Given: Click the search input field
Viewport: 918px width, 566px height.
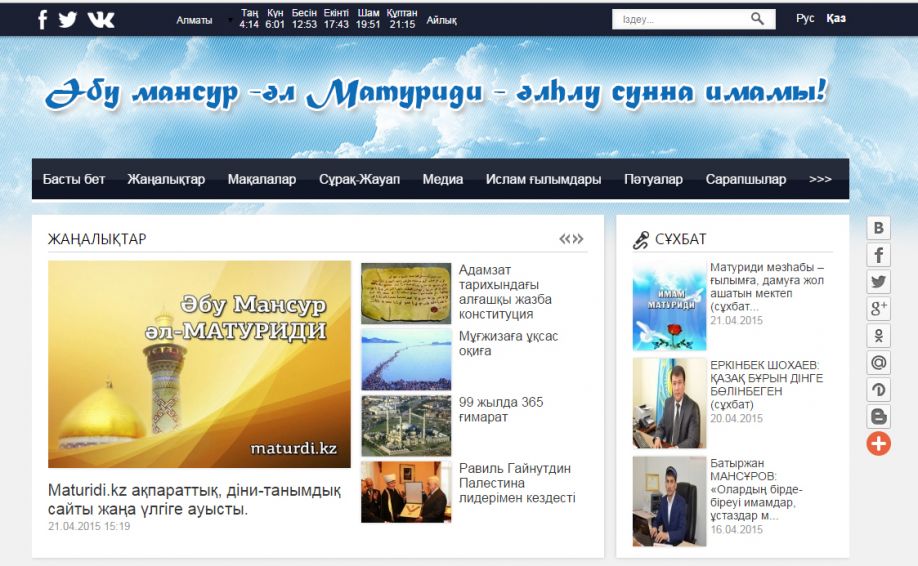Looking at the screenshot, I should pos(680,18).
